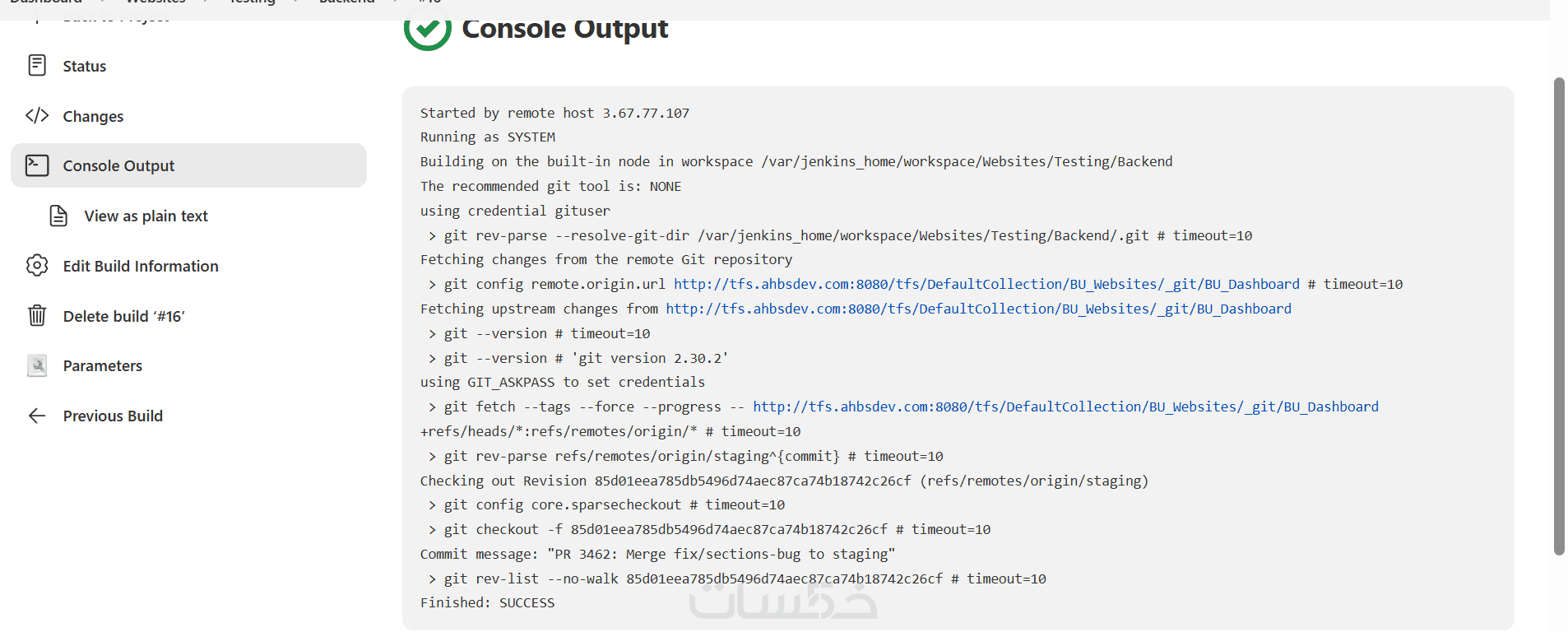
Task: Open repository URL in git fetch line
Action: [1065, 407]
